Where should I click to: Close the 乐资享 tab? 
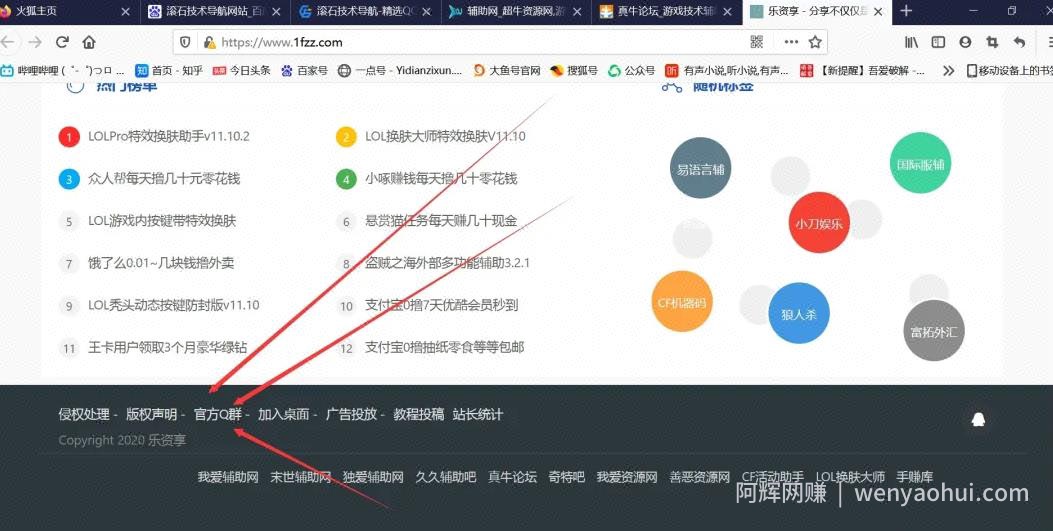(878, 11)
